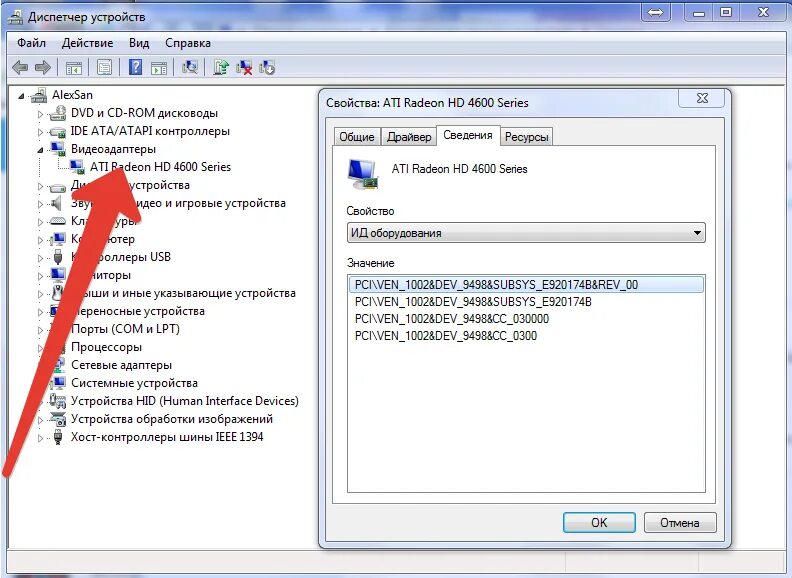Click the Update driver software icon
Viewport: 792px width, 578px height.
coord(221,67)
